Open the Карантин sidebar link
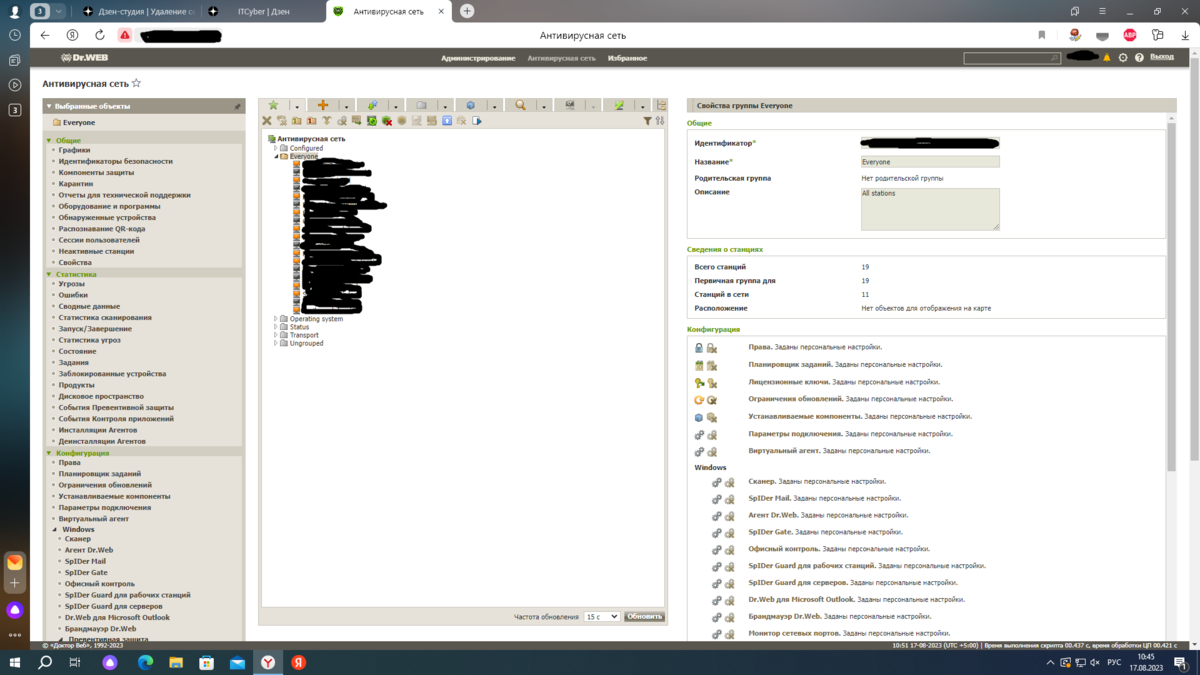 (76, 184)
